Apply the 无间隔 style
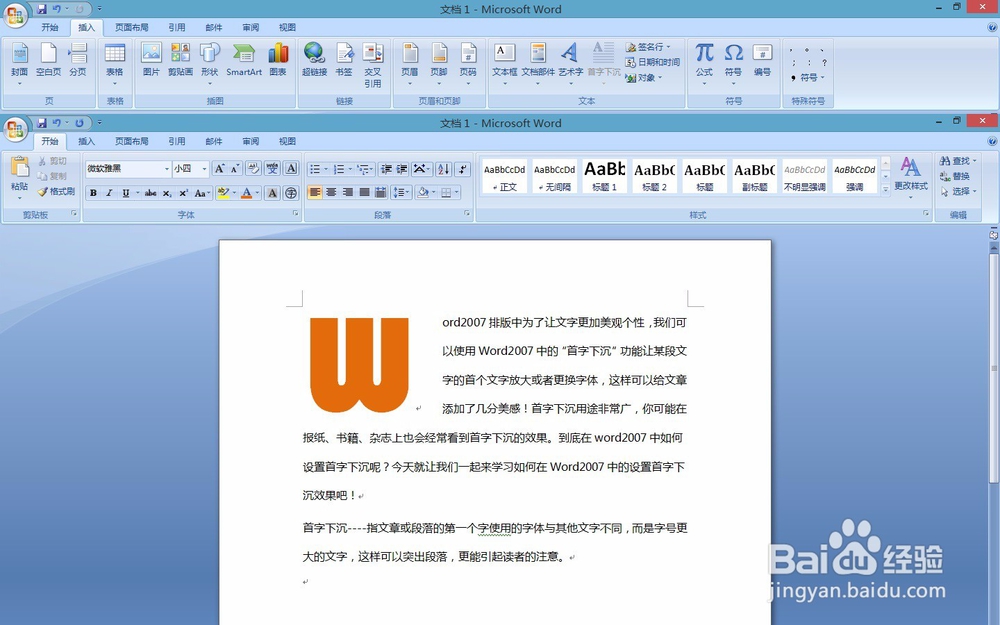 [554, 175]
